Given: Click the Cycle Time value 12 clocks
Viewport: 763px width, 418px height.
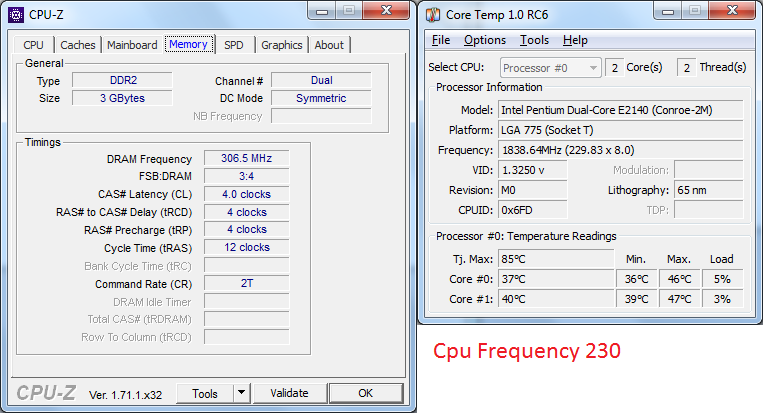Looking at the screenshot, I should pyautogui.click(x=247, y=248).
